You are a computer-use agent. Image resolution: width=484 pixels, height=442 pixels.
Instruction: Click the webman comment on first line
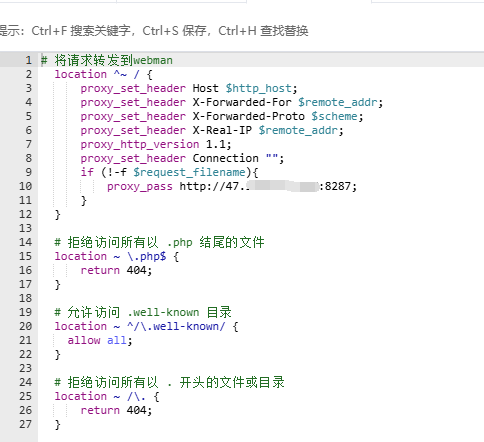pos(153,60)
